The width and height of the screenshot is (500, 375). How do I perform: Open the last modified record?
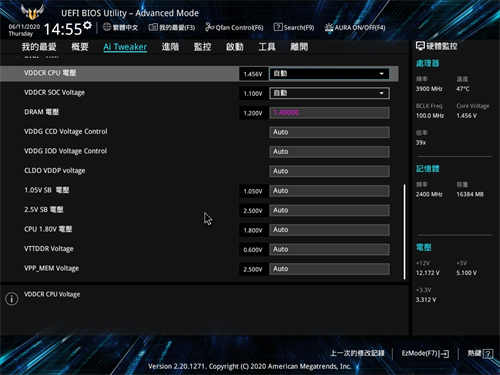[x=357, y=353]
